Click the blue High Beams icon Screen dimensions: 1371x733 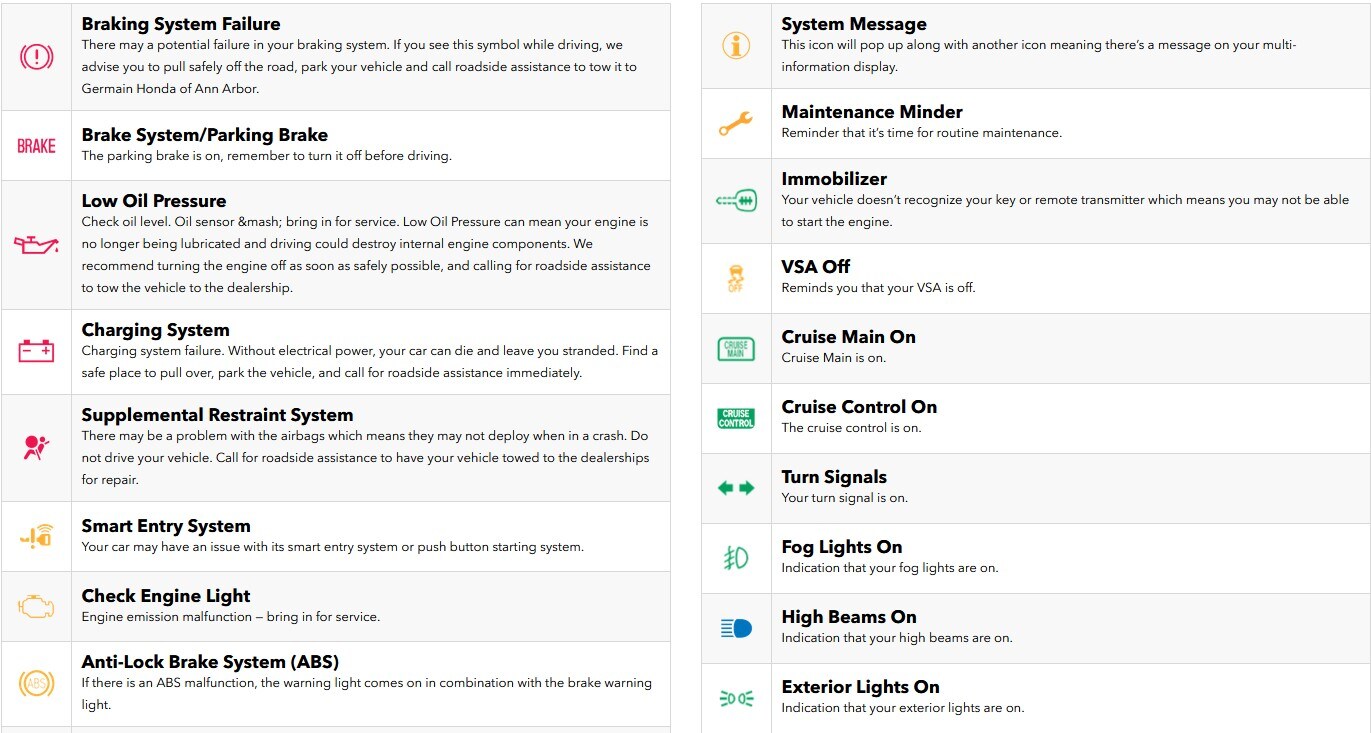(736, 628)
